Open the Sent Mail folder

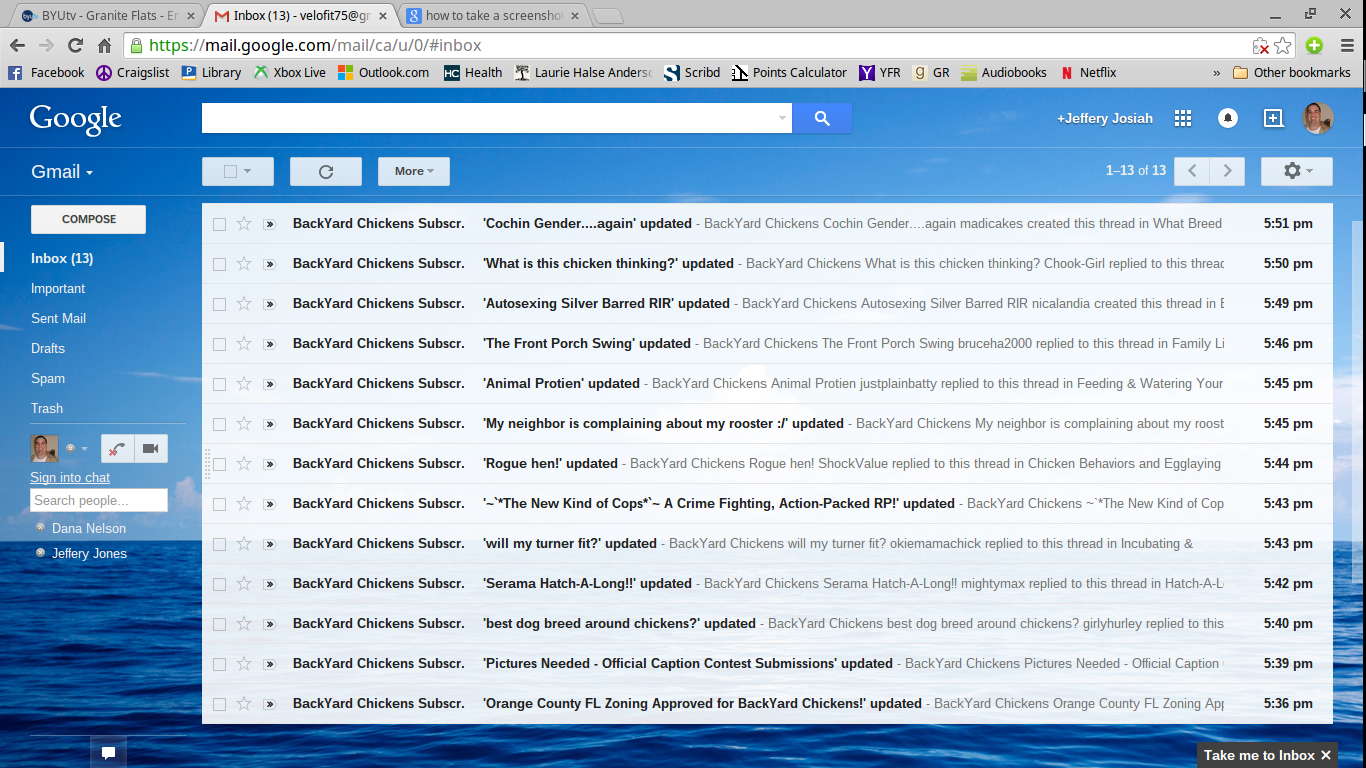click(58, 318)
